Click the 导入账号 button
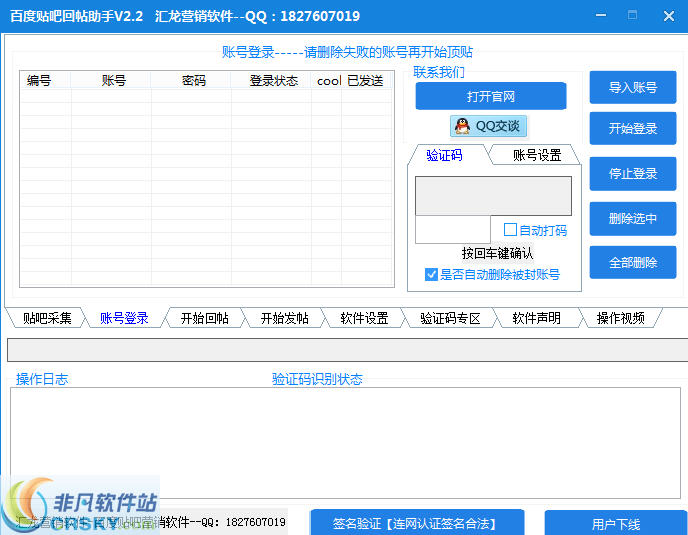 pyautogui.click(x=633, y=87)
